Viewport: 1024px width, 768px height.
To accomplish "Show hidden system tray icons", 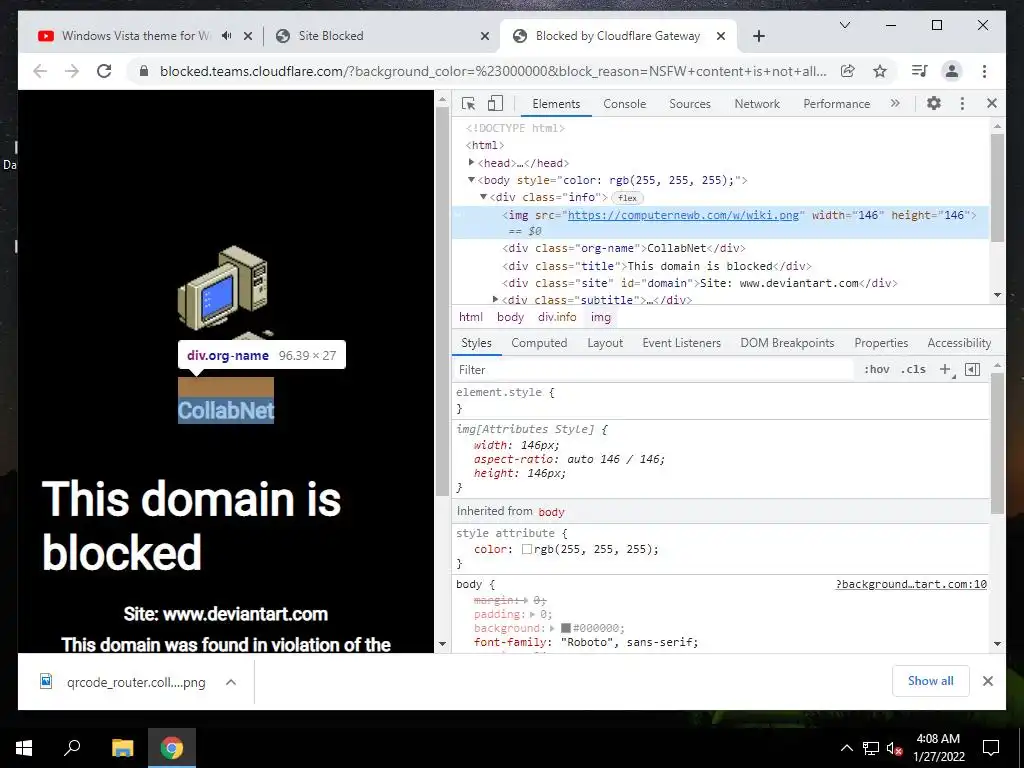I will (x=846, y=748).
